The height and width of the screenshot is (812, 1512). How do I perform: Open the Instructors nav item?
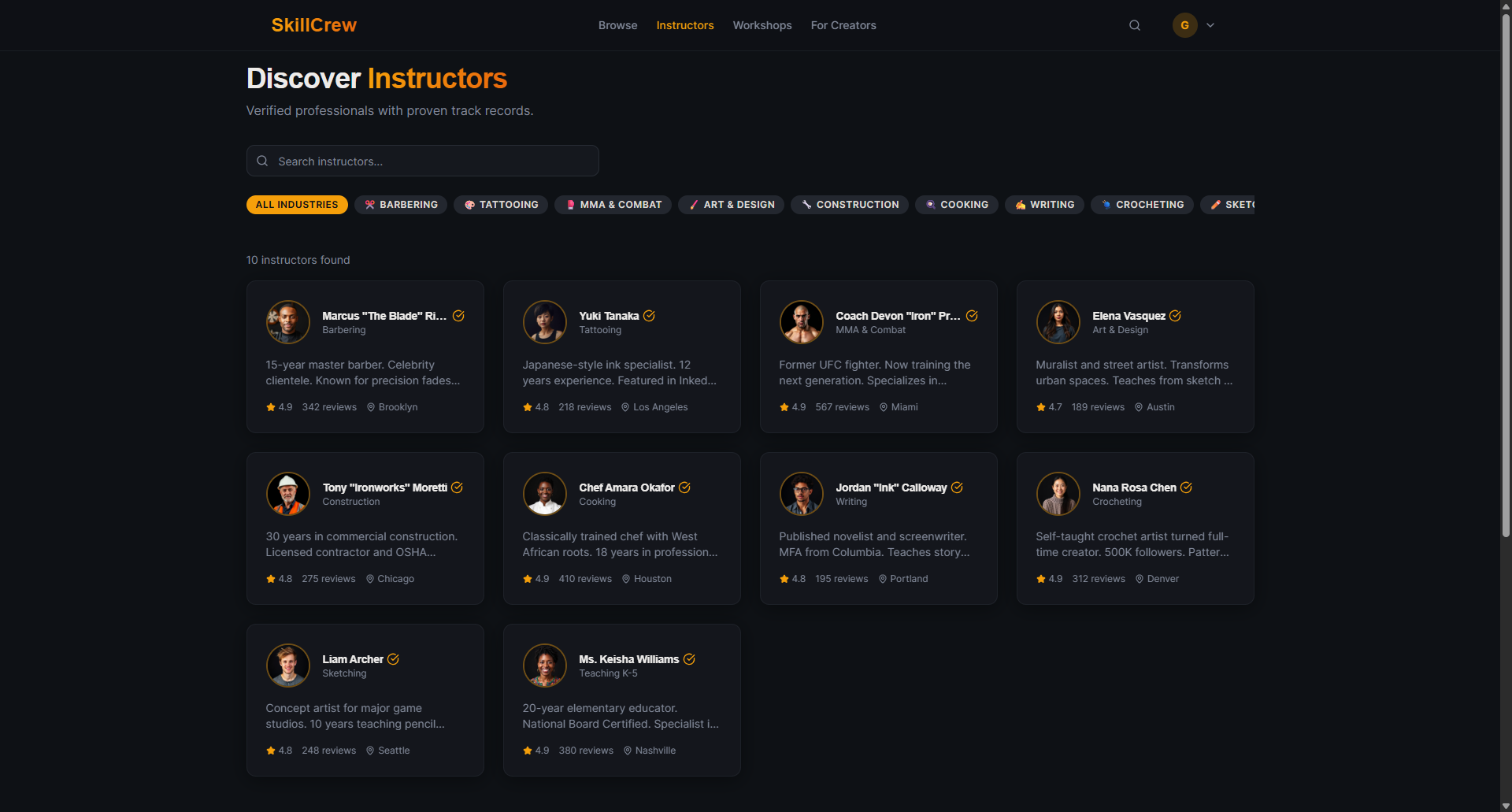tap(685, 25)
